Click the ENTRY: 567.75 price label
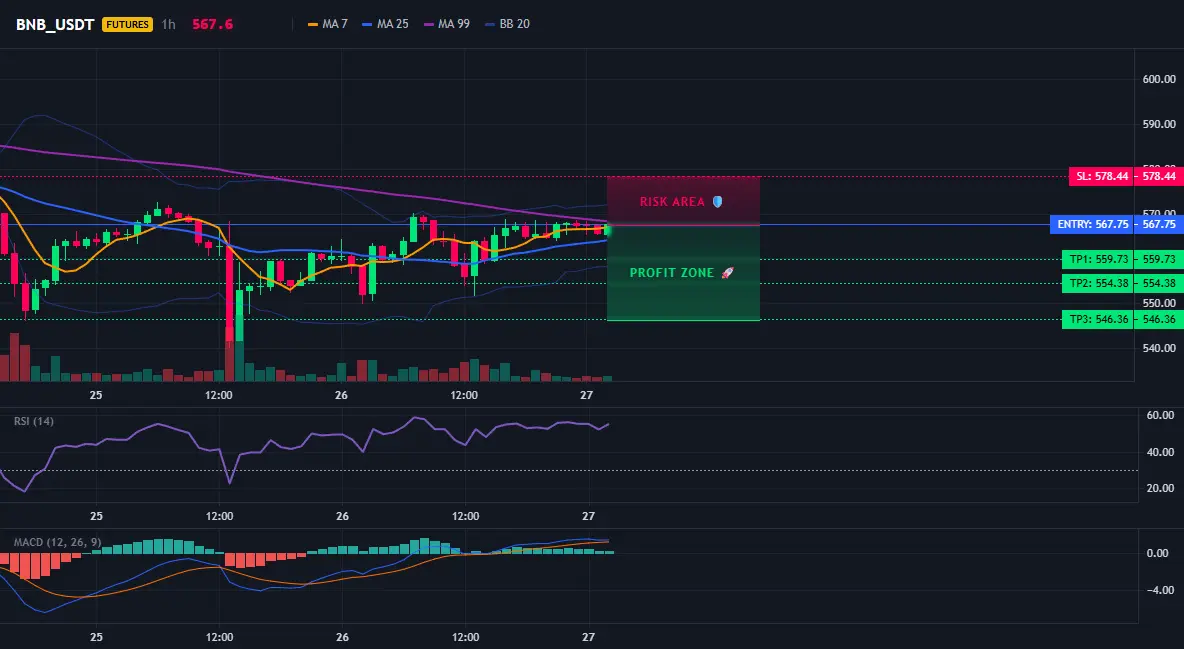The height and width of the screenshot is (649, 1184). (1093, 224)
